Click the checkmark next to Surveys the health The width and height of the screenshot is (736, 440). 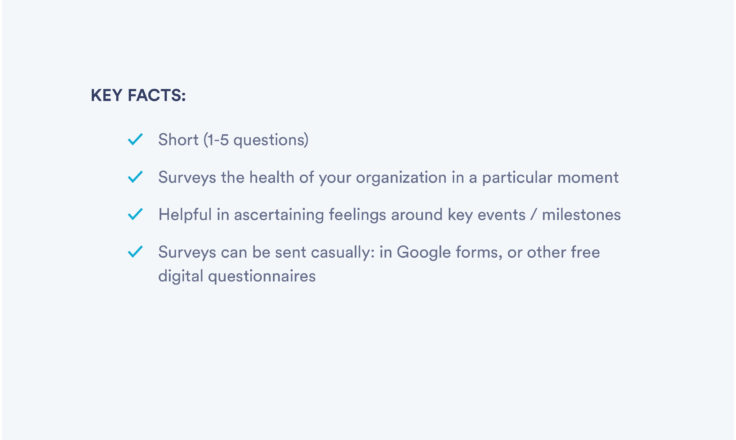[x=135, y=177]
